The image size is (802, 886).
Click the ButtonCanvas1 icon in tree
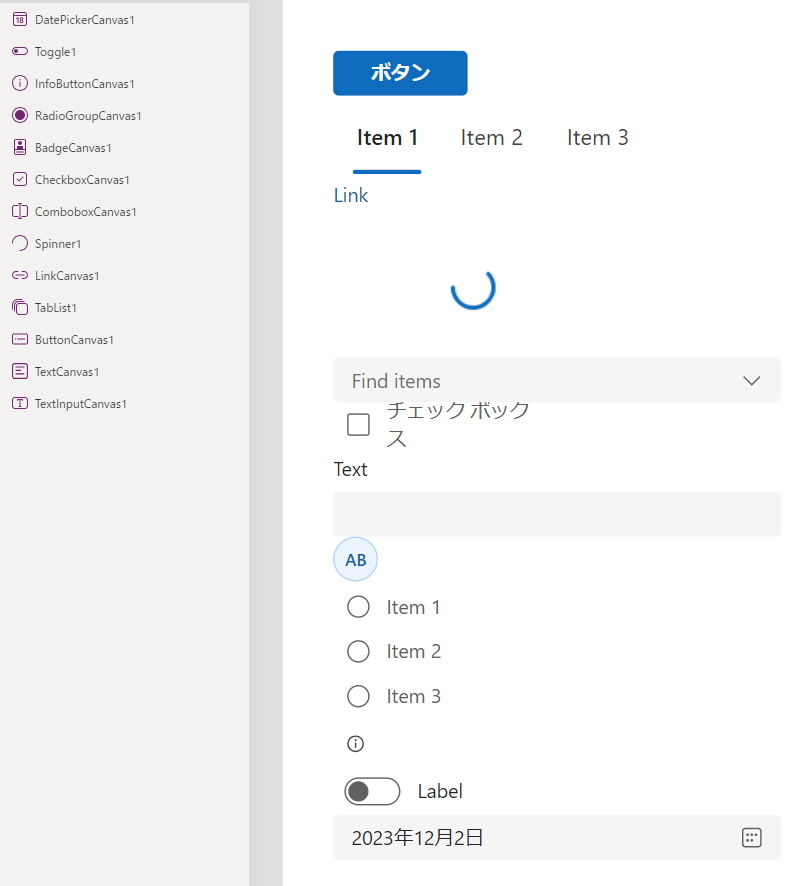20,340
